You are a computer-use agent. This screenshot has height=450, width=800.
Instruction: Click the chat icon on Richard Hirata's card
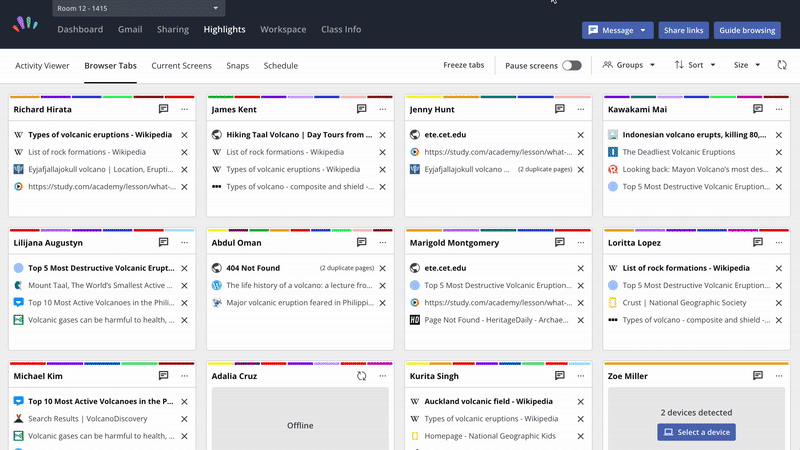click(x=164, y=108)
